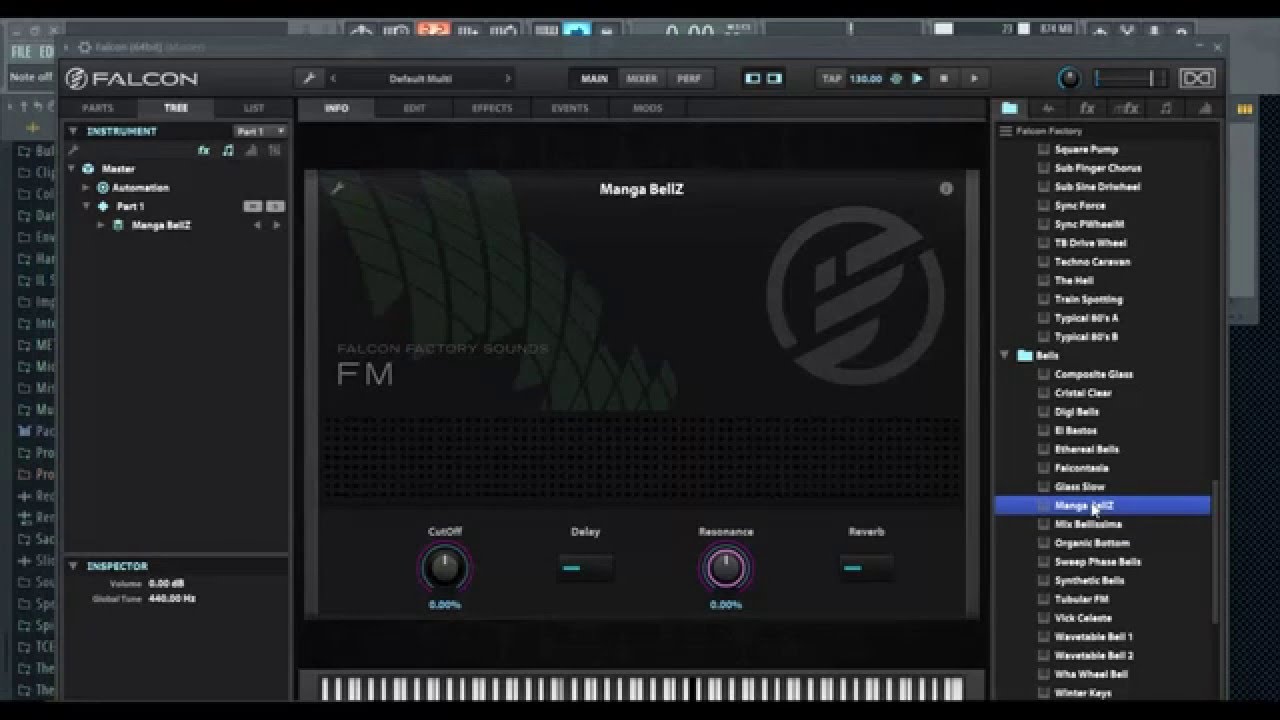Toggle the checkbox beside Tubular FM
The width and height of the screenshot is (1280, 720).
coord(1044,599)
